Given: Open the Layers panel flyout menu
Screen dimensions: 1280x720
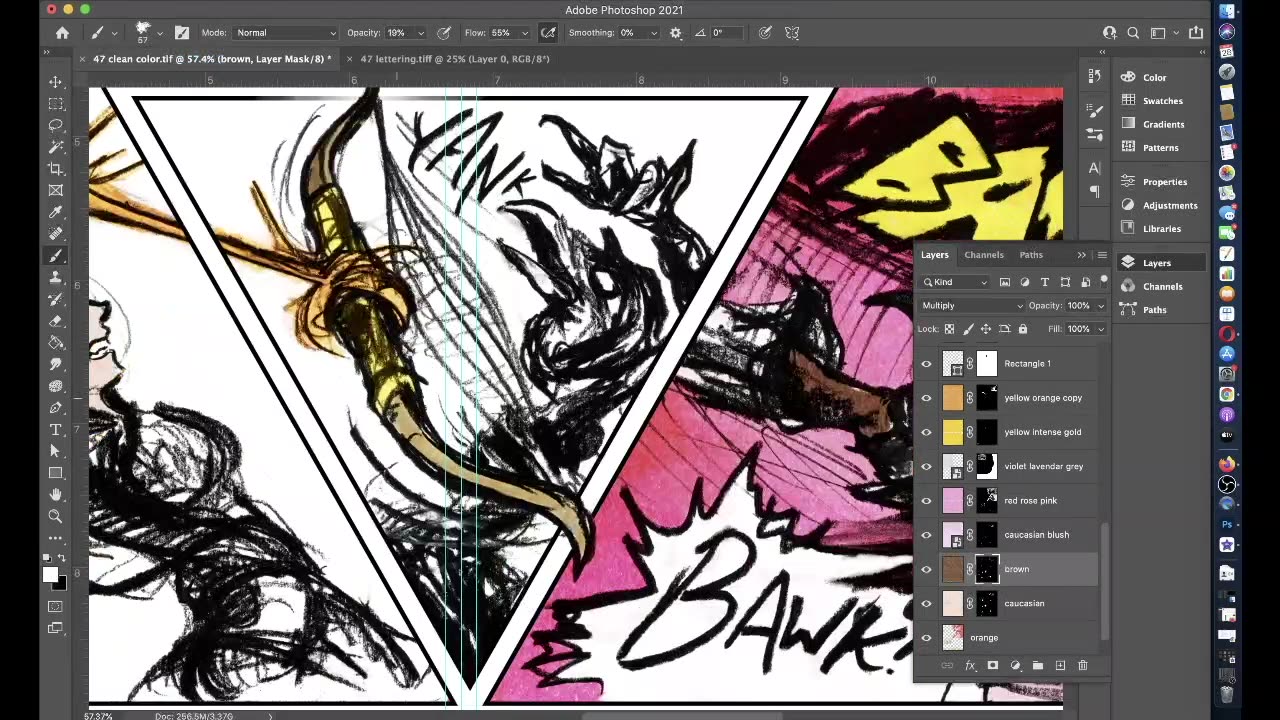Looking at the screenshot, I should [1102, 255].
